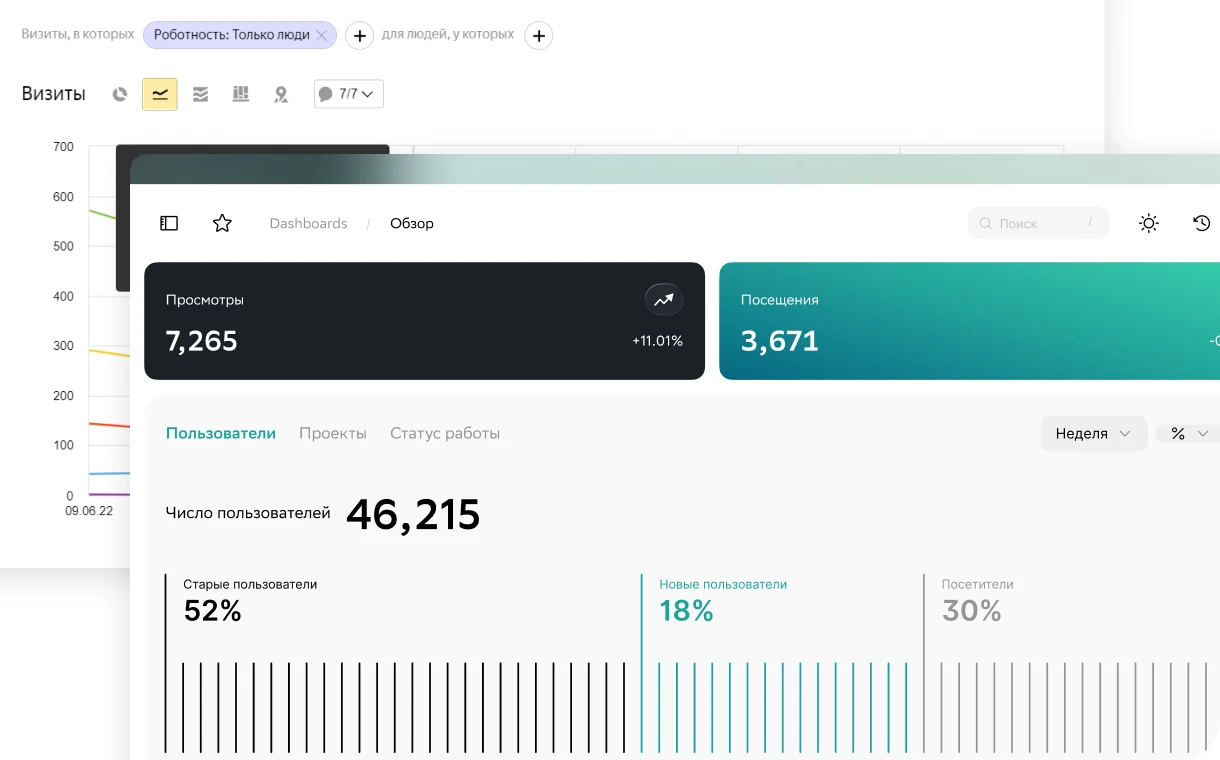1220x760 pixels.
Task: Expand the 7/7 annotations dropdown
Action: [348, 94]
